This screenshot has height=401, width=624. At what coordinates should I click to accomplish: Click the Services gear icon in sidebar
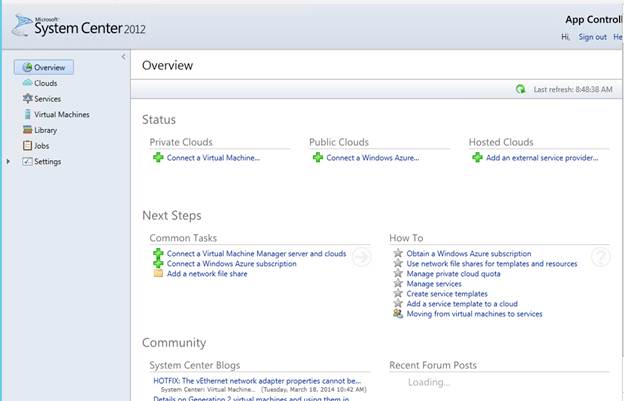pyautogui.click(x=27, y=98)
